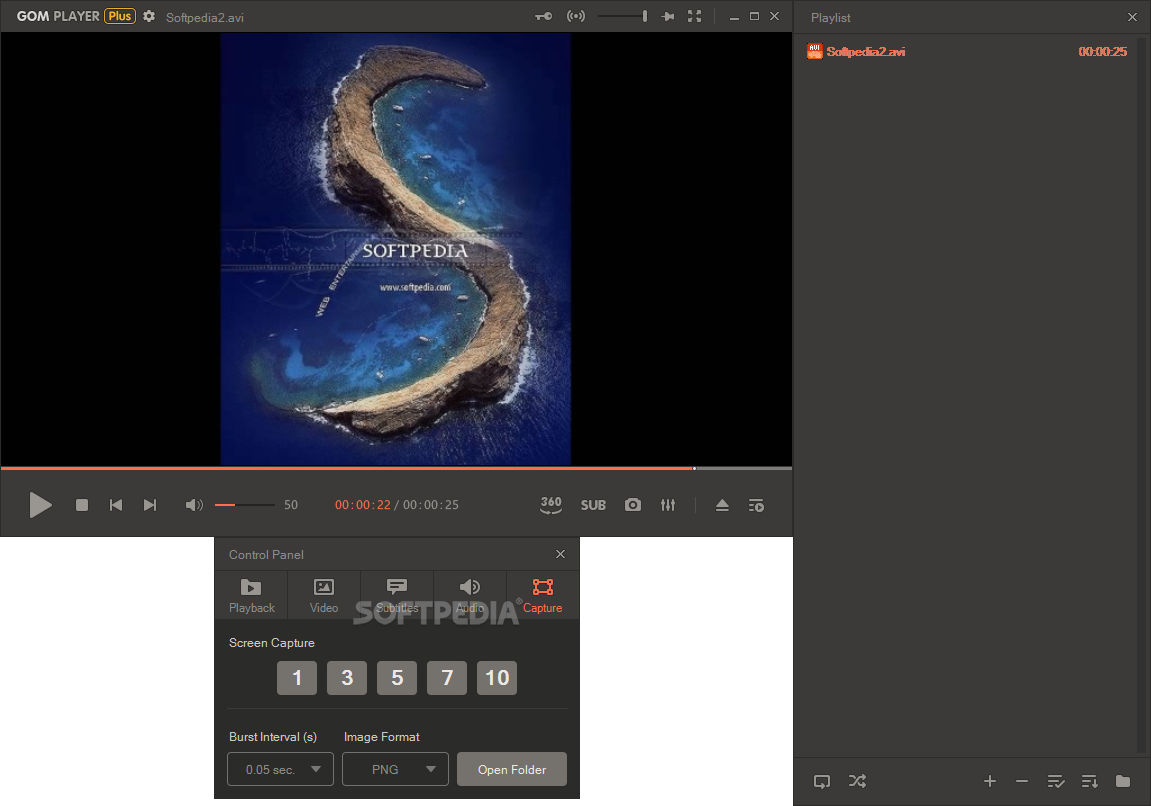
Task: Capture 1 screenshot burst
Action: (x=297, y=678)
